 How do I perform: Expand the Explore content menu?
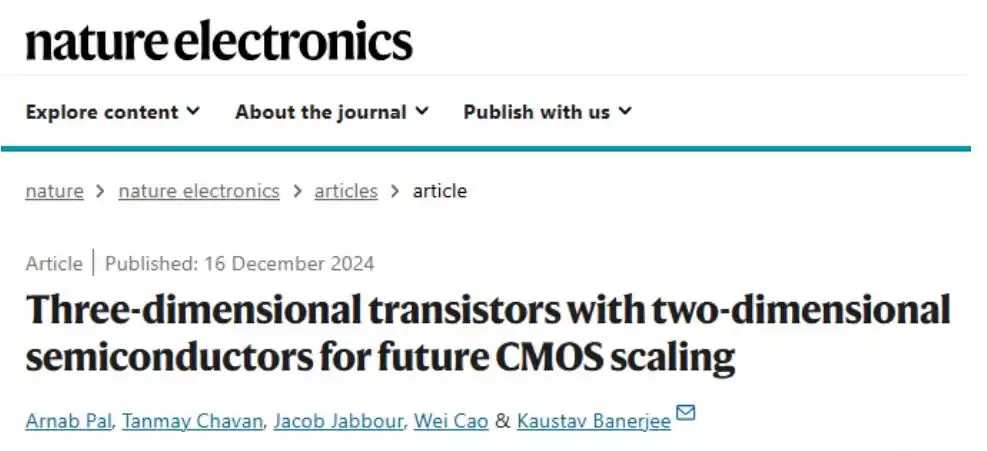click(112, 112)
